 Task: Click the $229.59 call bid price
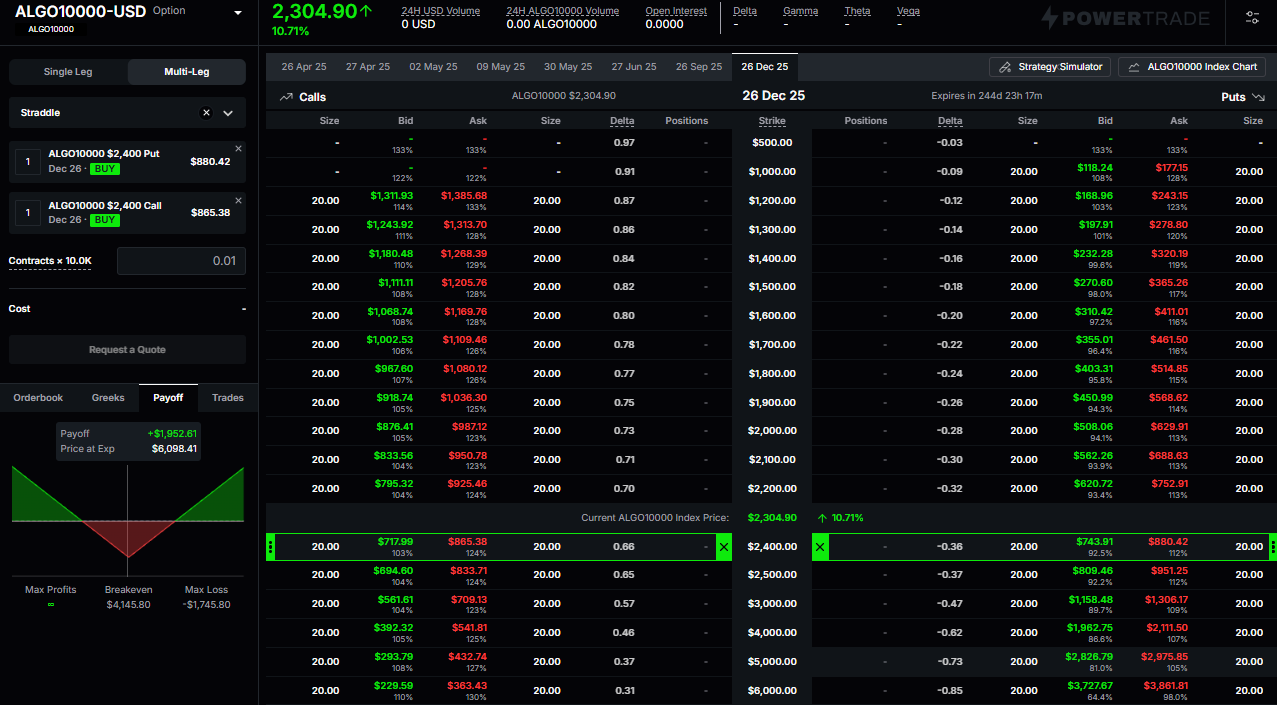pos(394,686)
